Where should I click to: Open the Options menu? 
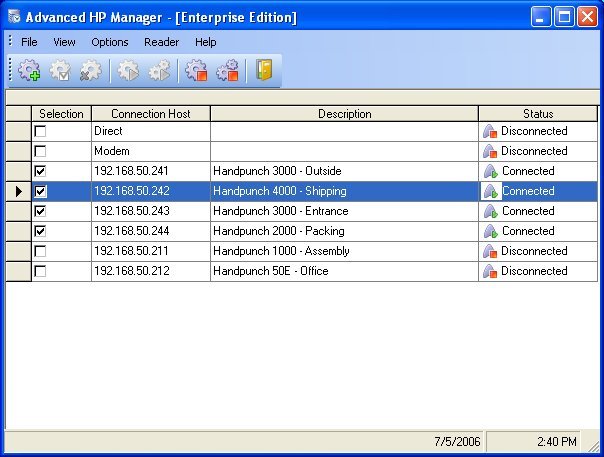(x=110, y=42)
